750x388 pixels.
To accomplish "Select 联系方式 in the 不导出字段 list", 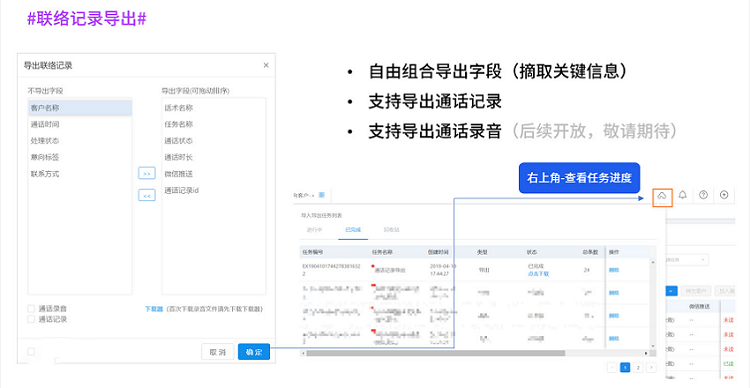I will point(80,174).
